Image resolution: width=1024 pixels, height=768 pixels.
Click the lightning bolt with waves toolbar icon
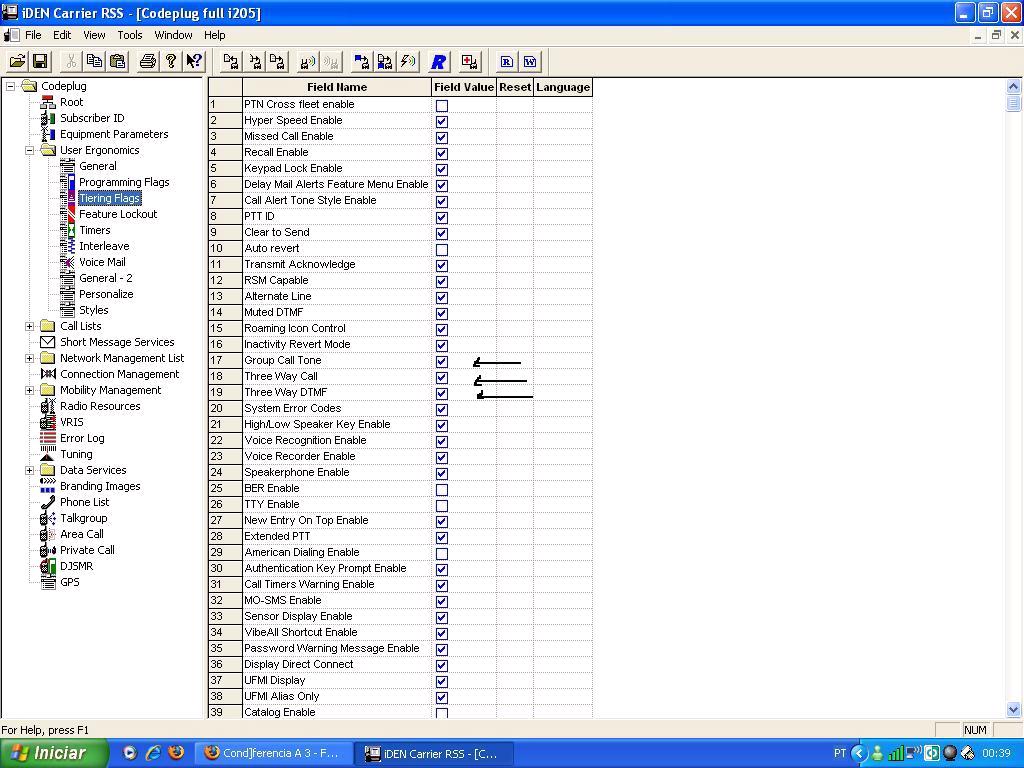pos(408,62)
